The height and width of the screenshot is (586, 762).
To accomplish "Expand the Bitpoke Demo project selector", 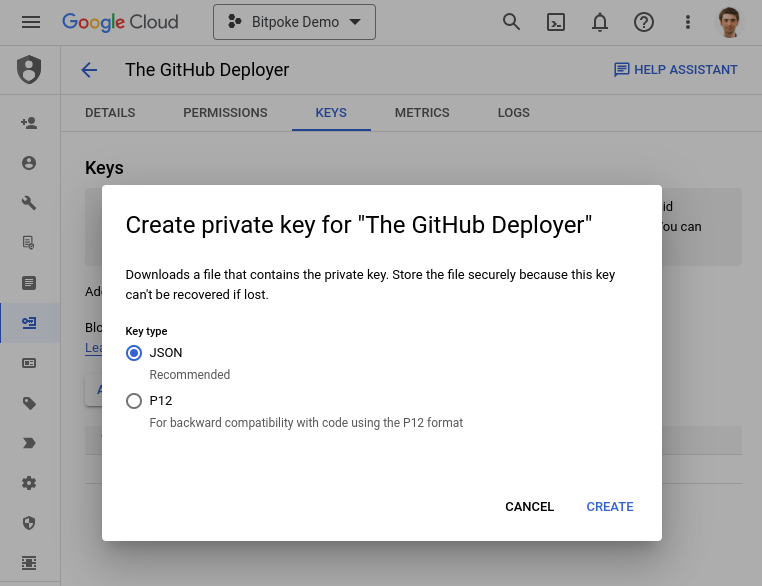I will point(294,22).
